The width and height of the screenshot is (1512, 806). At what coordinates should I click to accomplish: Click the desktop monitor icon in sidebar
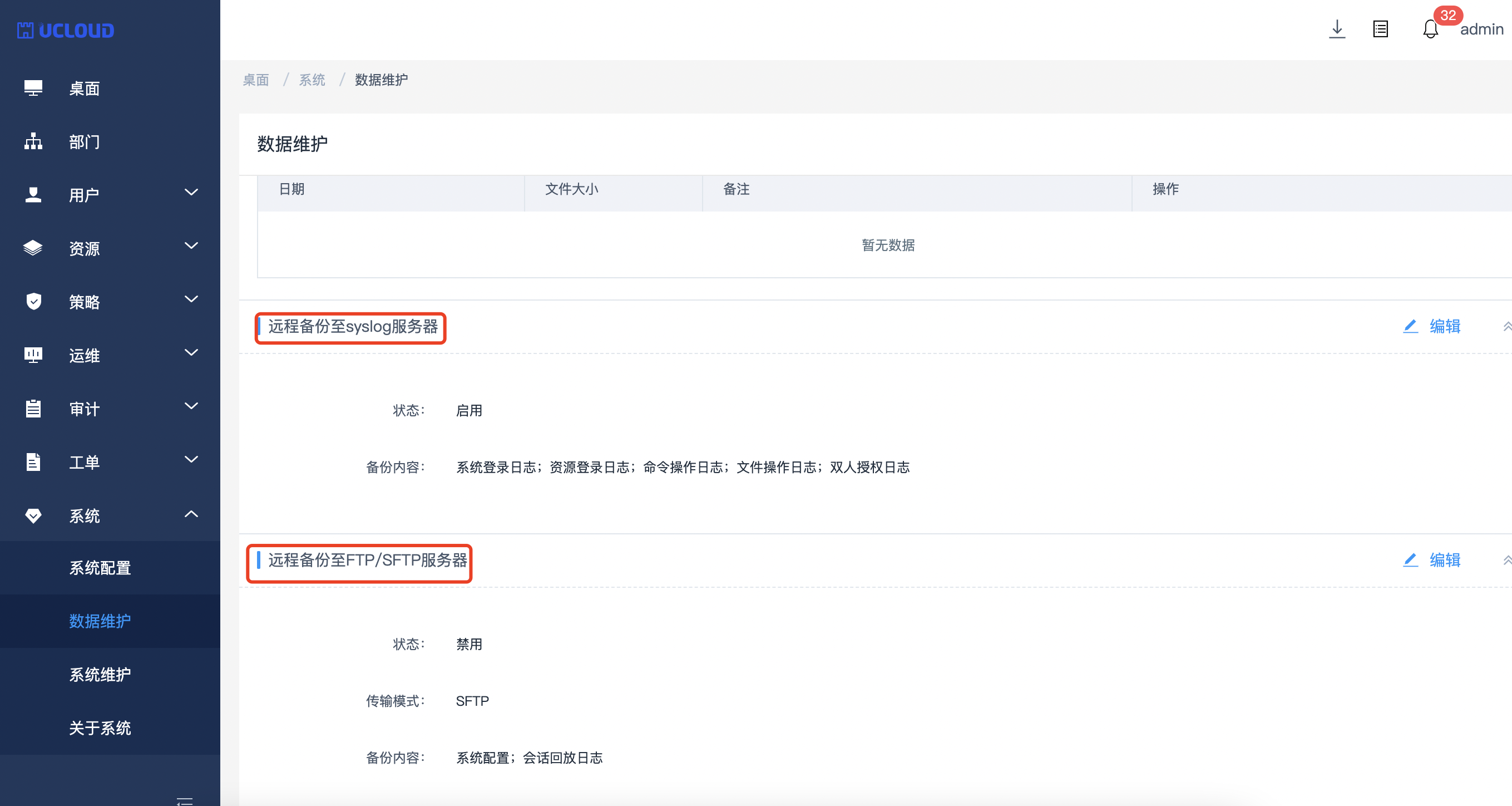[x=33, y=88]
